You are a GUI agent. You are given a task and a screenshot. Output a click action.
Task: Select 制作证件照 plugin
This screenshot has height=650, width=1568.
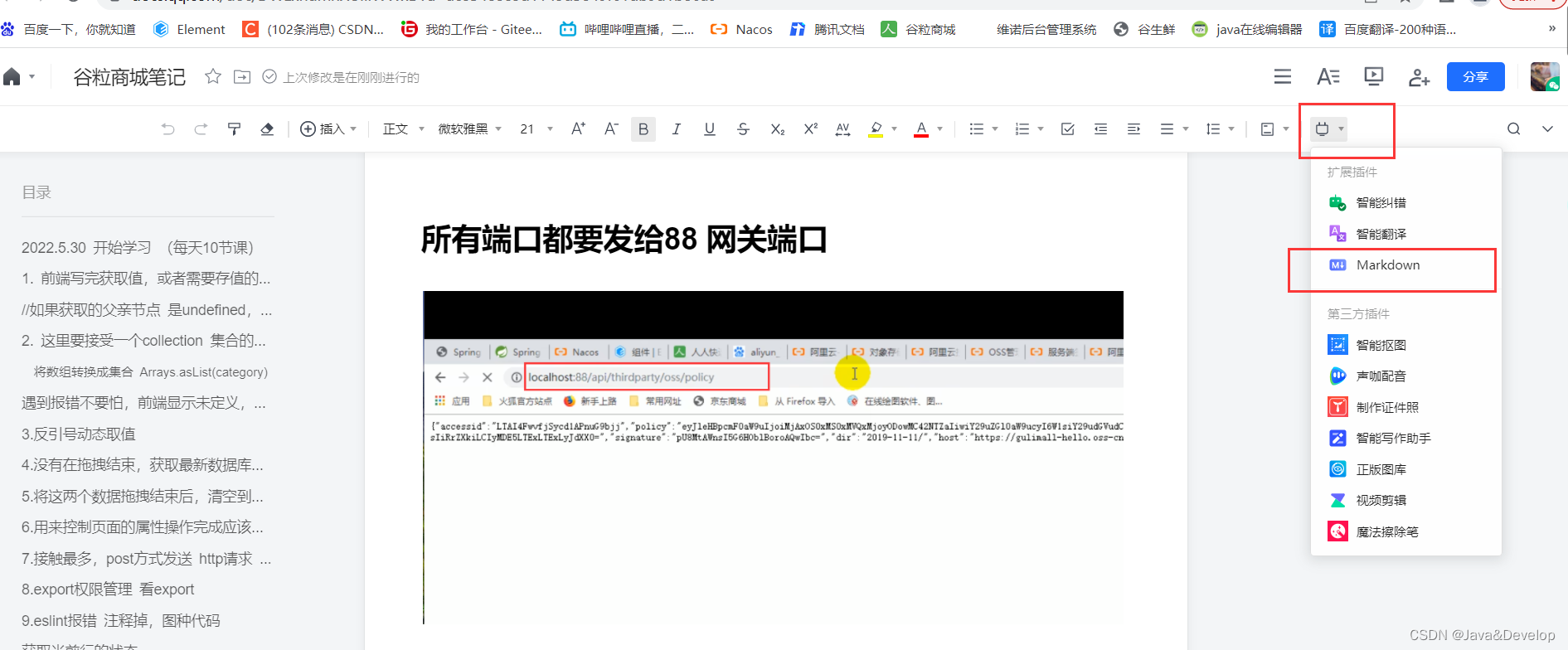click(x=1406, y=407)
